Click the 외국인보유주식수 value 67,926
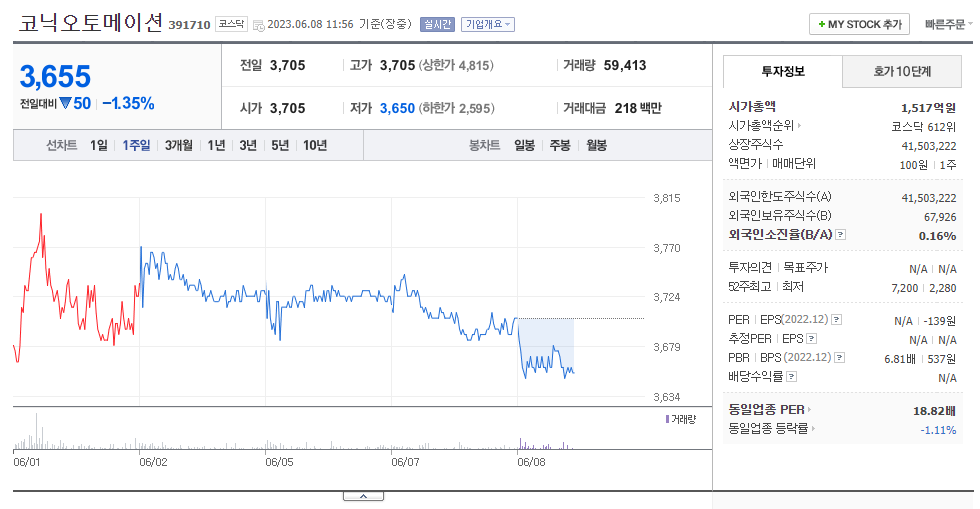980x509 pixels. click(x=940, y=217)
